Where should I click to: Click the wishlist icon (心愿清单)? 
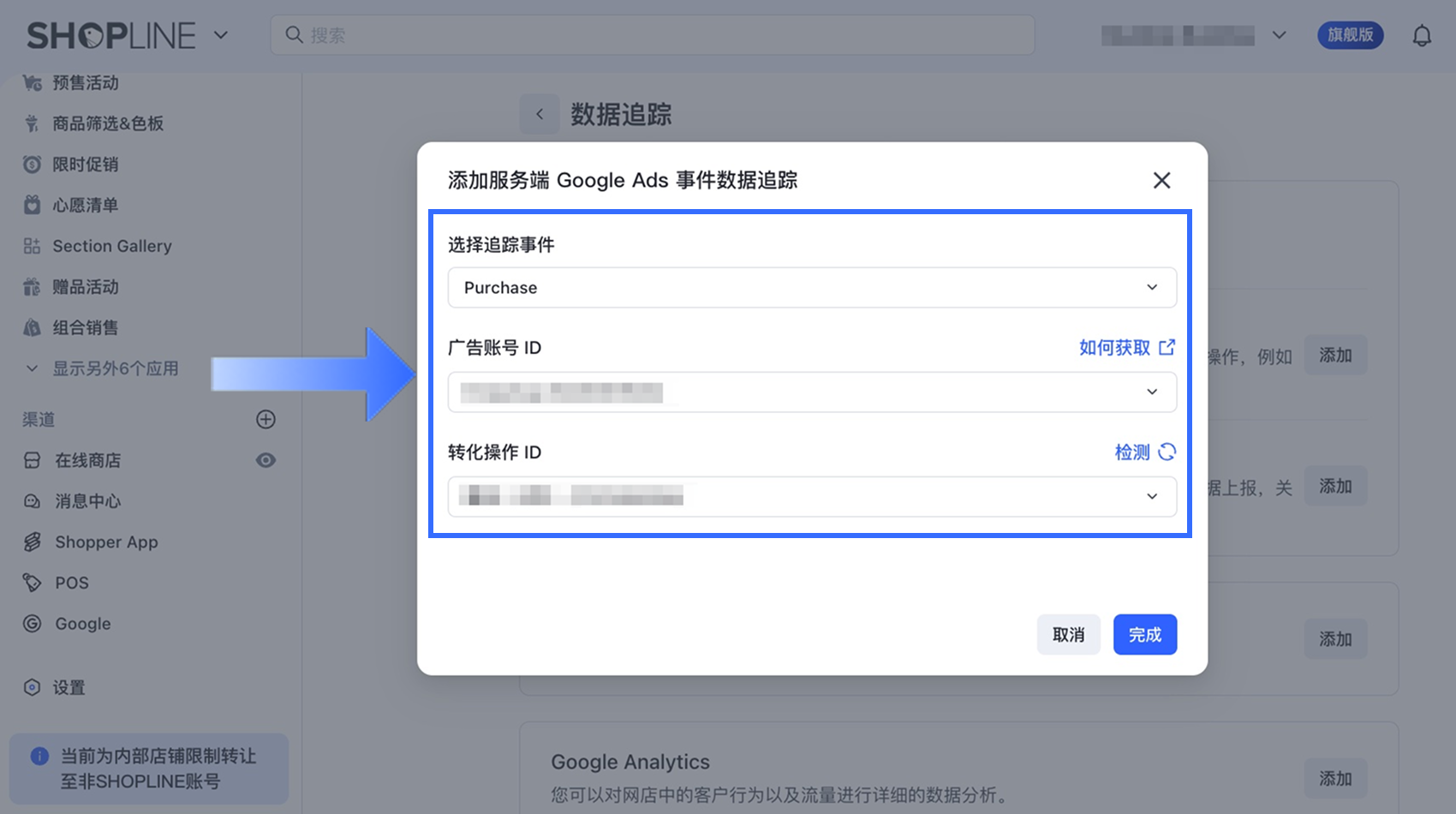[33, 205]
